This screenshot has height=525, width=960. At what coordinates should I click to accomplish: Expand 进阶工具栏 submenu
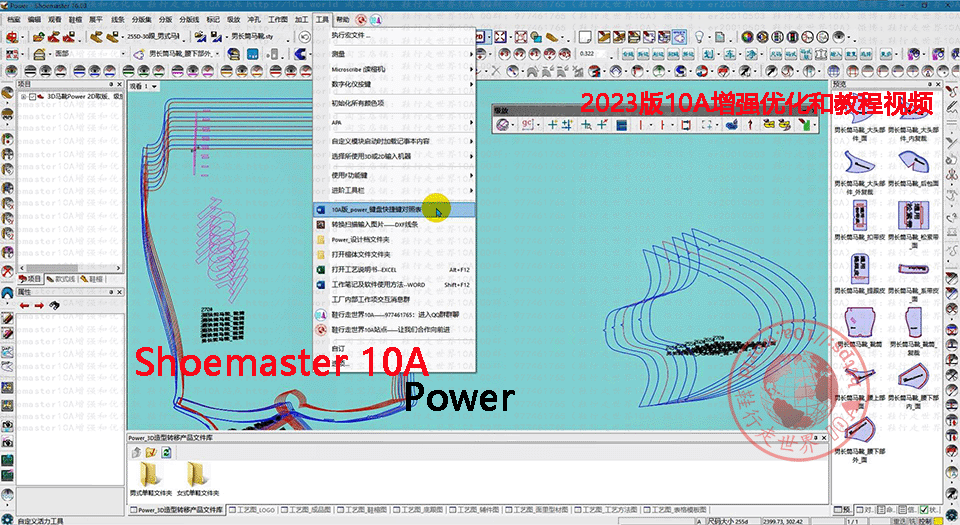pyautogui.click(x=394, y=190)
